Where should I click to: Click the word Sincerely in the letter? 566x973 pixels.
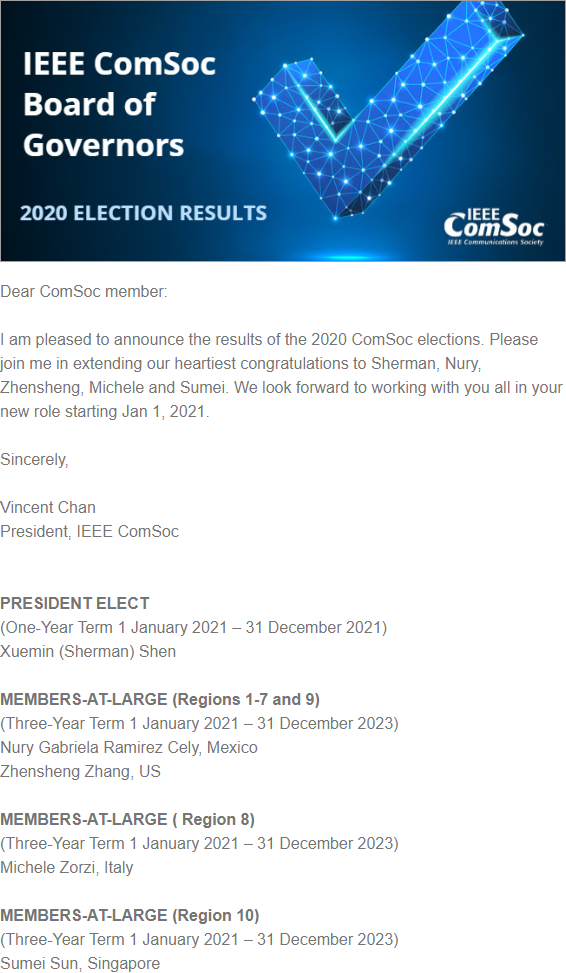coord(33,460)
